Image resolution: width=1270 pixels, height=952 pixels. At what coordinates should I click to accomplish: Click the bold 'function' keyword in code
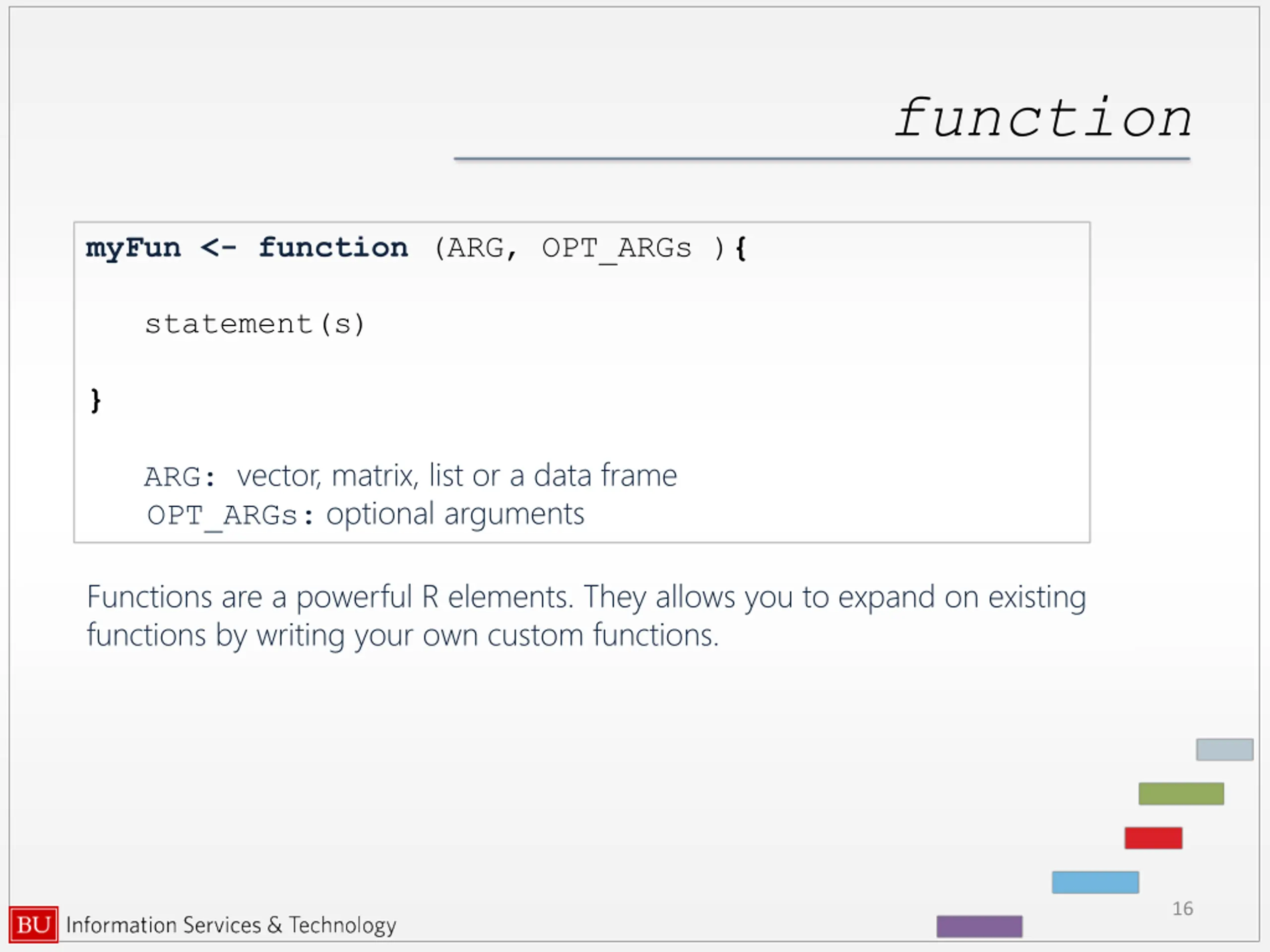(x=333, y=248)
